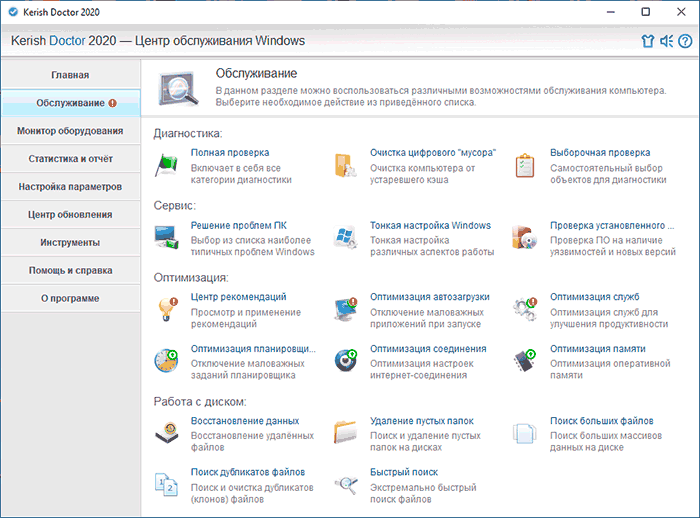Viewport: 700px width, 518px height.
Task: Click the Быстрый поиск magnifier icon
Action: [x=346, y=485]
